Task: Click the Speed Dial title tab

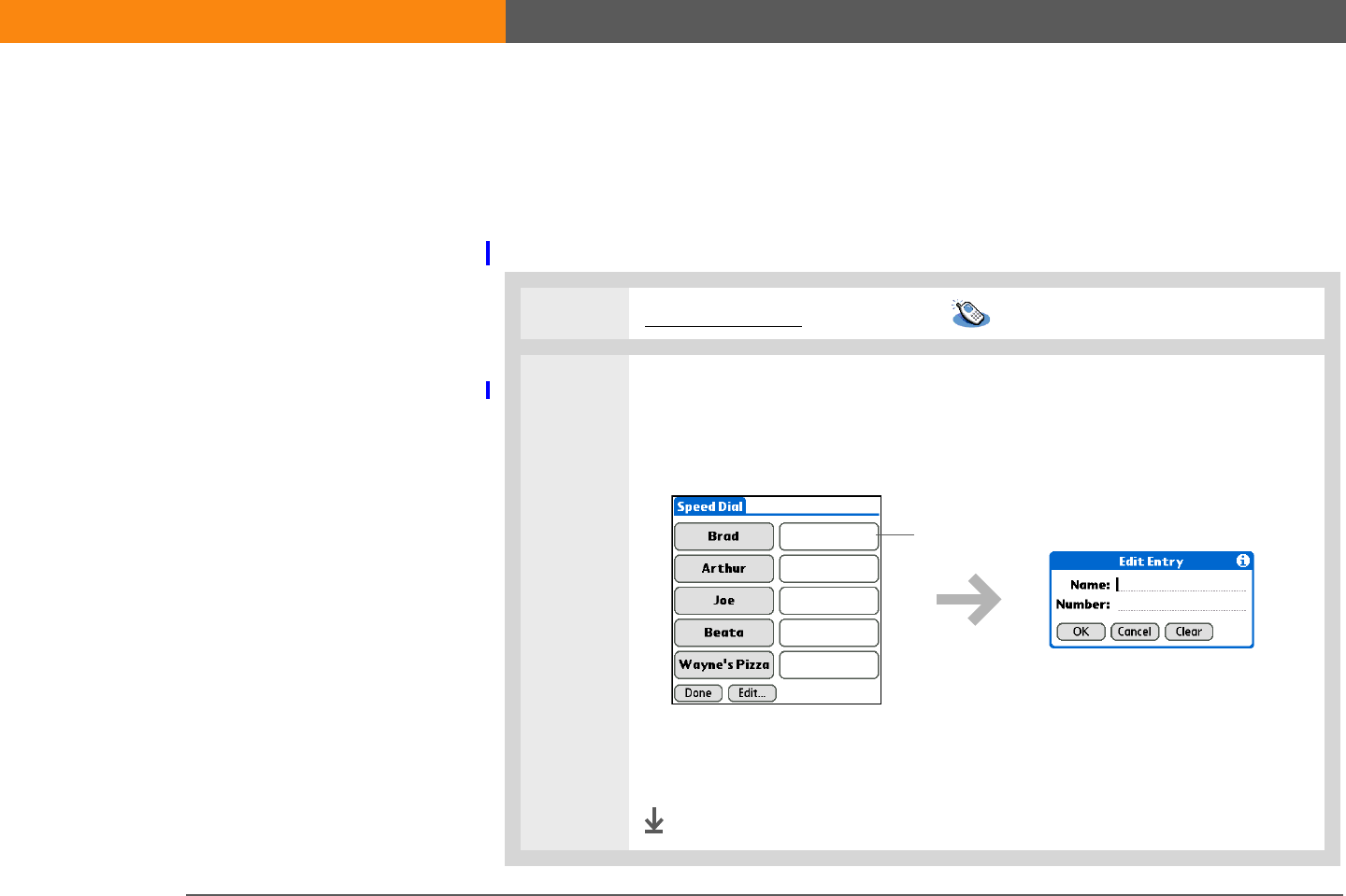Action: [x=709, y=506]
